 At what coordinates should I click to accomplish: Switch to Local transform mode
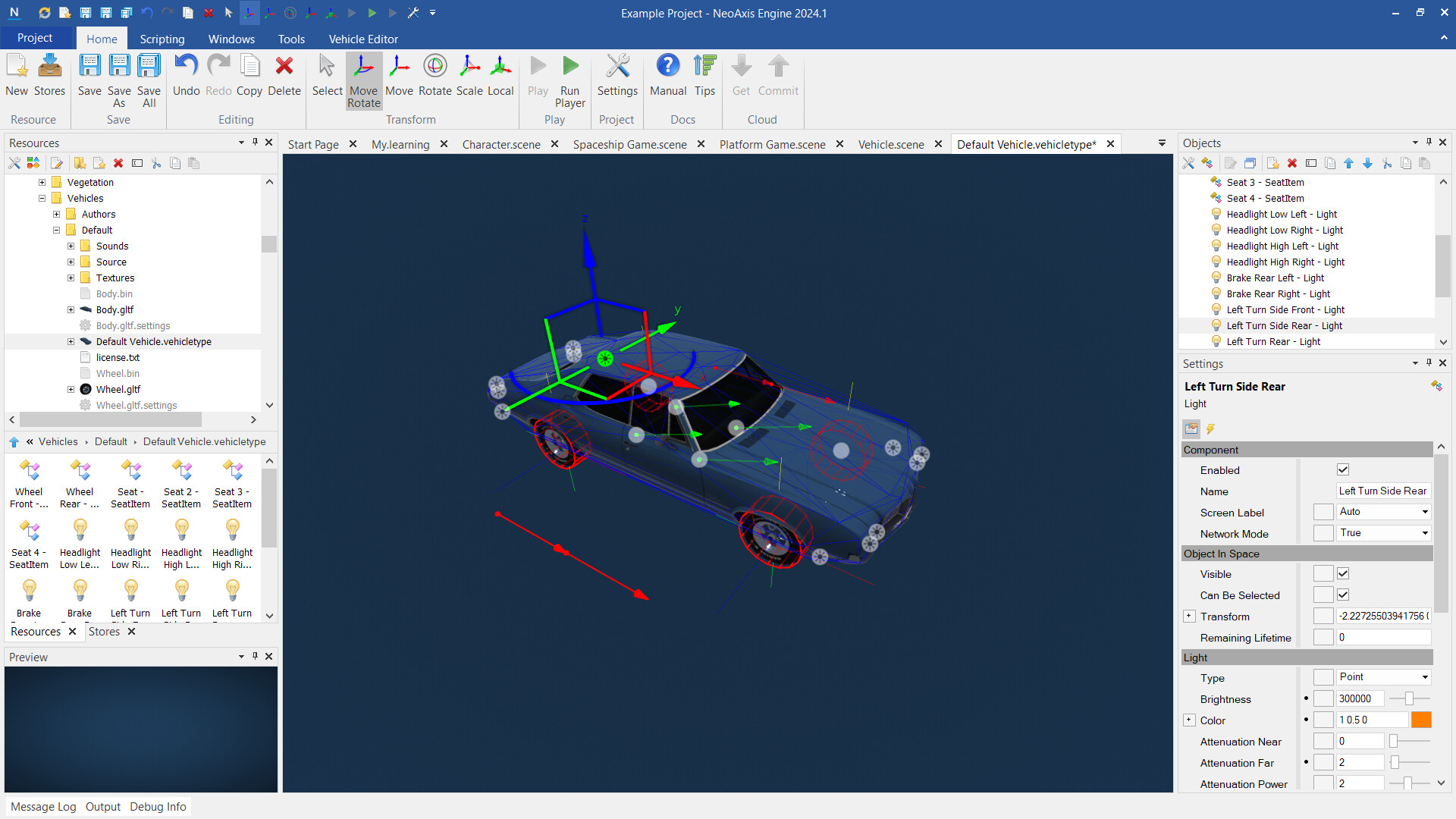tap(500, 76)
